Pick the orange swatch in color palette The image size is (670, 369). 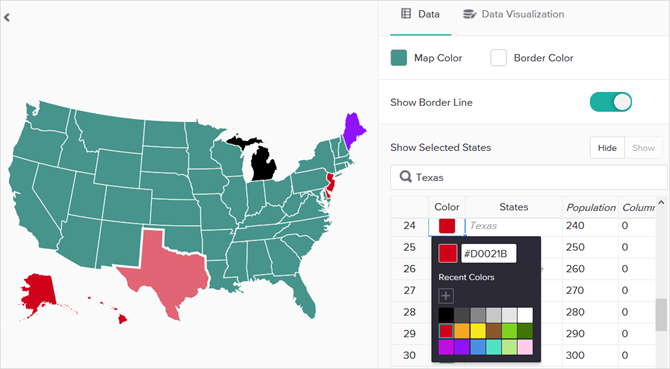click(x=462, y=331)
